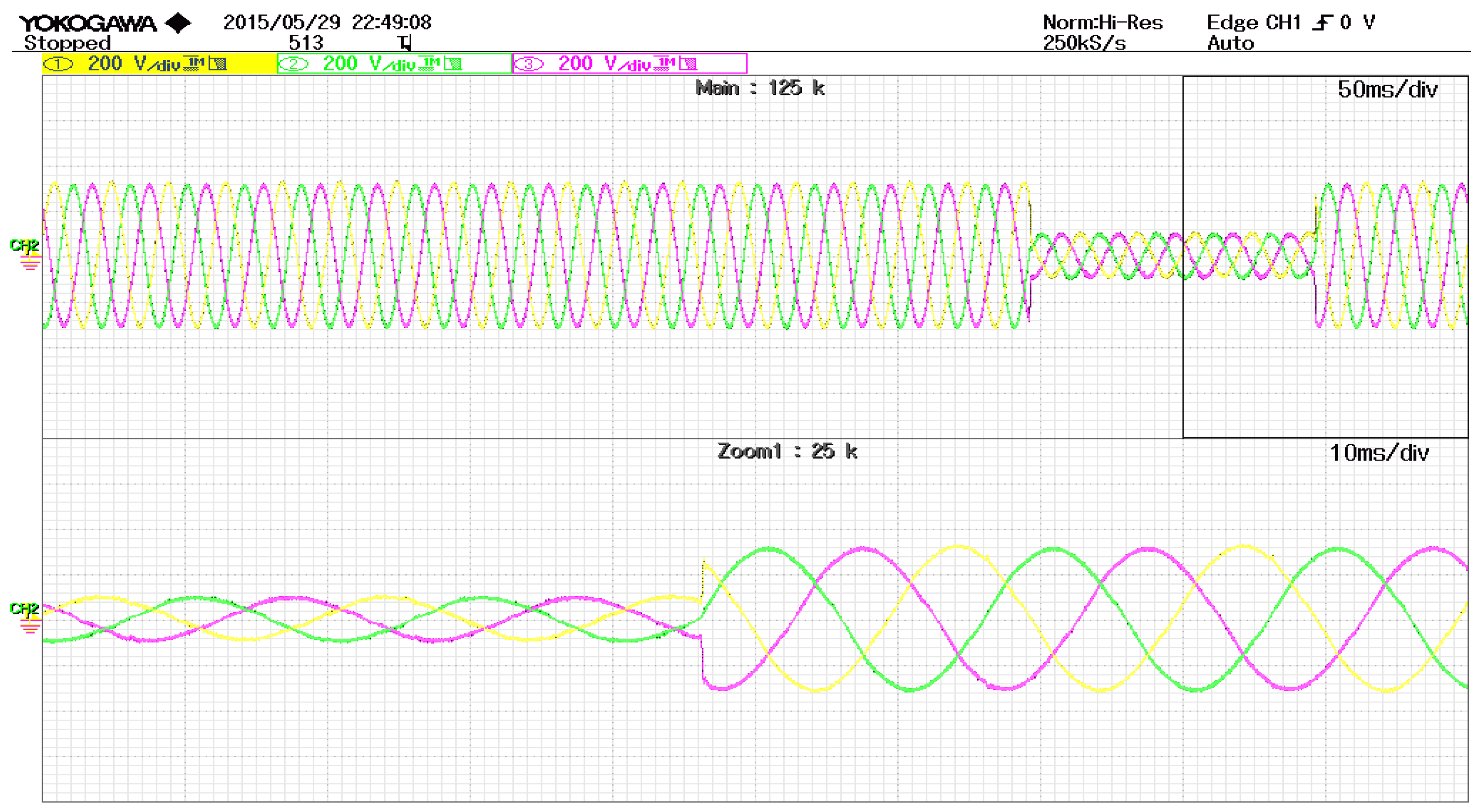Click the YOKOGAWA diamond logo icon
This screenshot has height=812, width=1479.
click(178, 23)
